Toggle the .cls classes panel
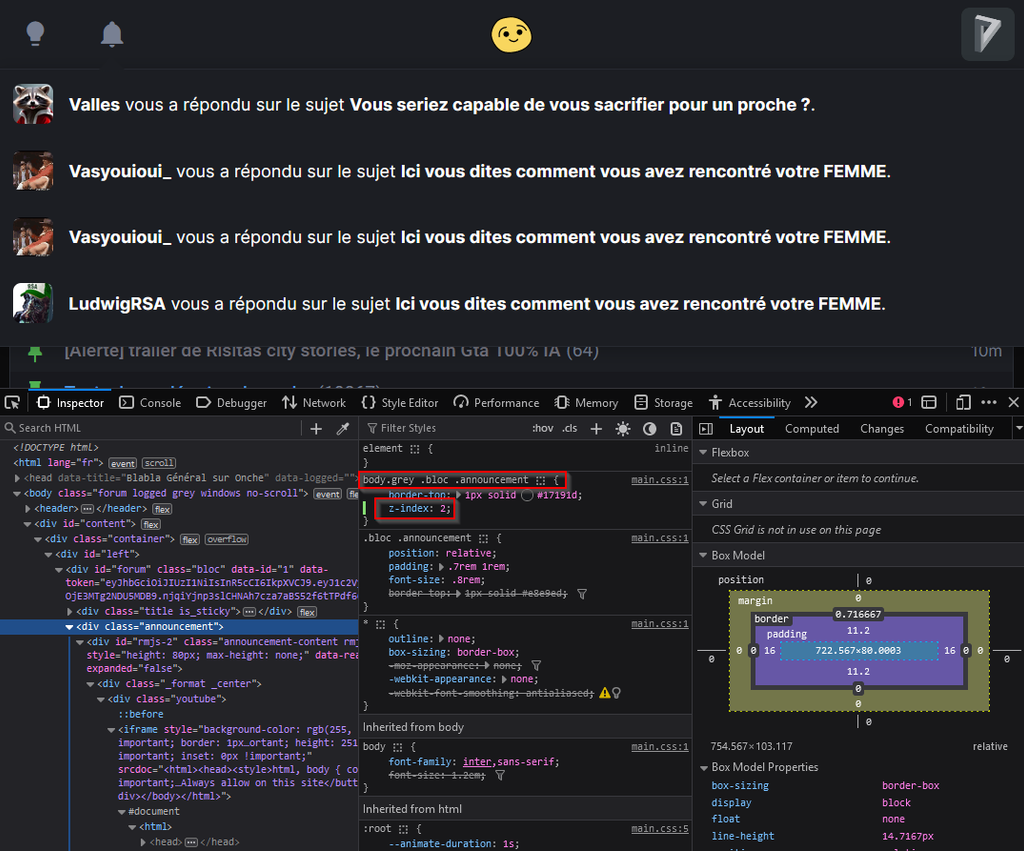The height and width of the screenshot is (851, 1024). tap(570, 429)
